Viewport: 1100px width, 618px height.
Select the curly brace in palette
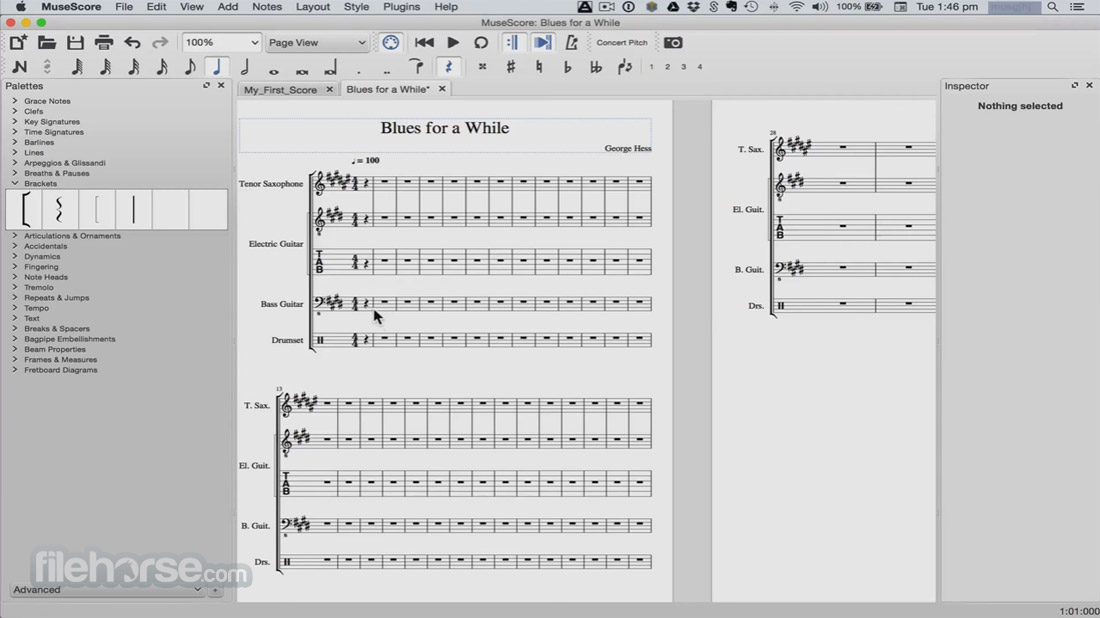tap(60, 209)
